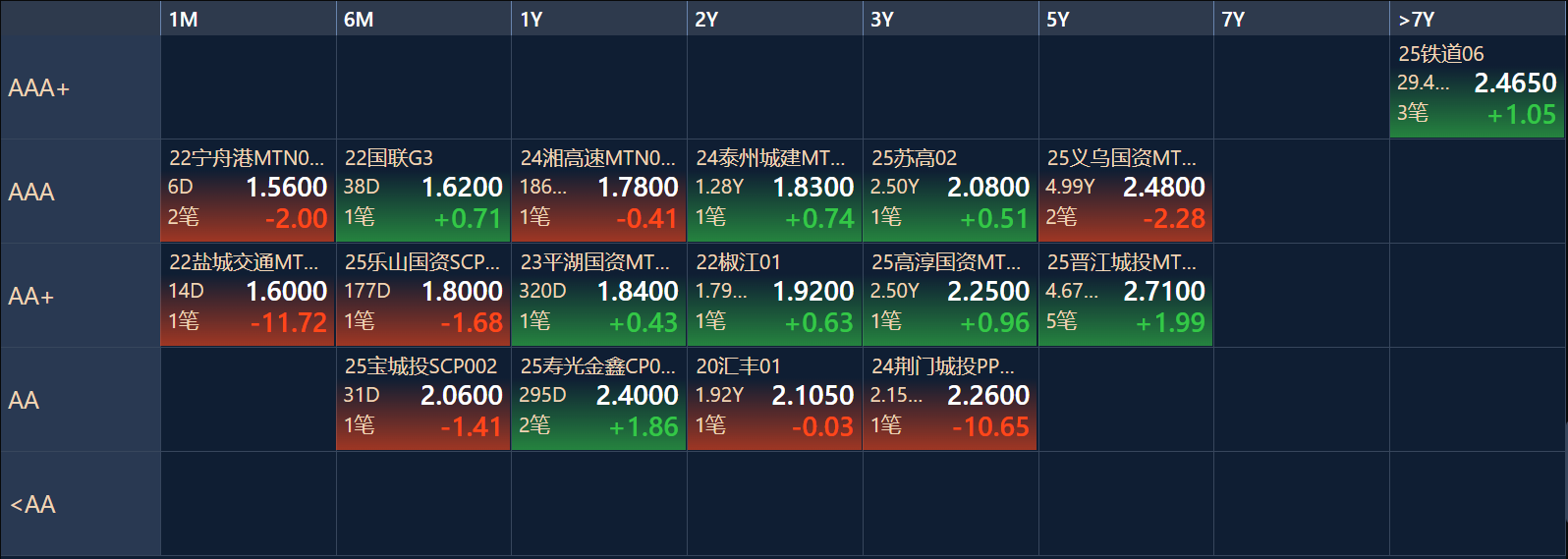Screen dimensions: 1568x559
Task: Open the 24湘高速MTN0 bond tile
Action: [598, 192]
